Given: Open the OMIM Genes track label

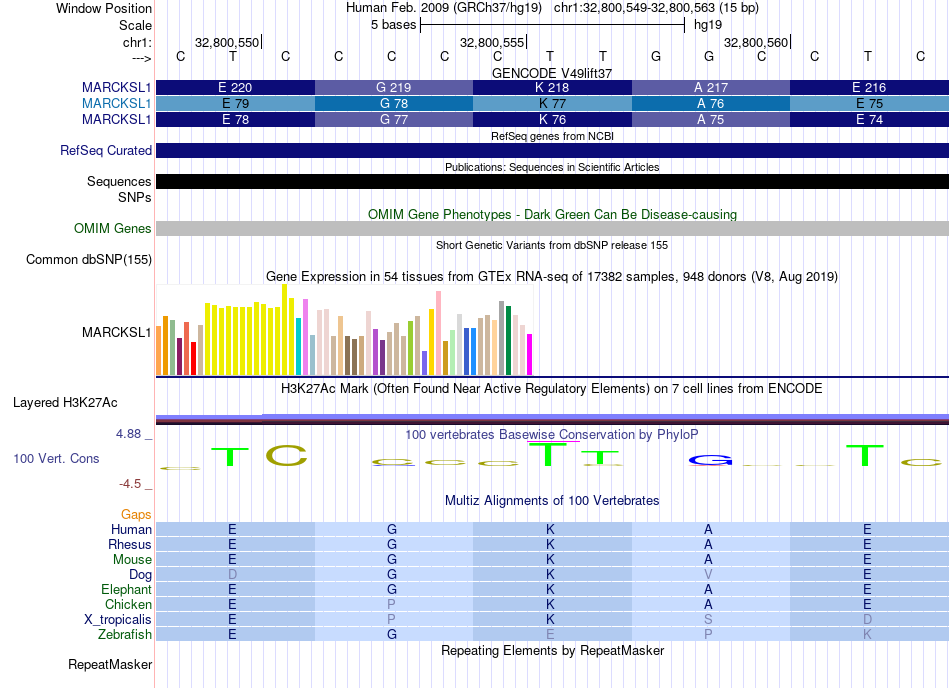Looking at the screenshot, I should (x=112, y=228).
